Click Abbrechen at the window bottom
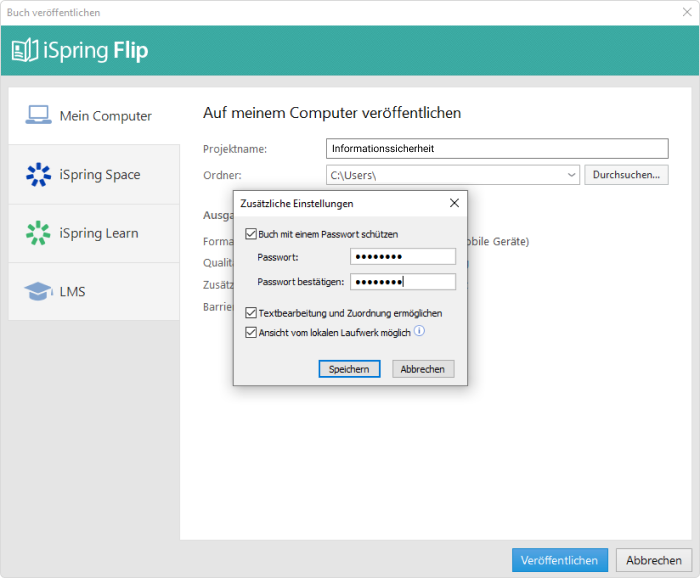The height and width of the screenshot is (578, 700). pos(654,560)
